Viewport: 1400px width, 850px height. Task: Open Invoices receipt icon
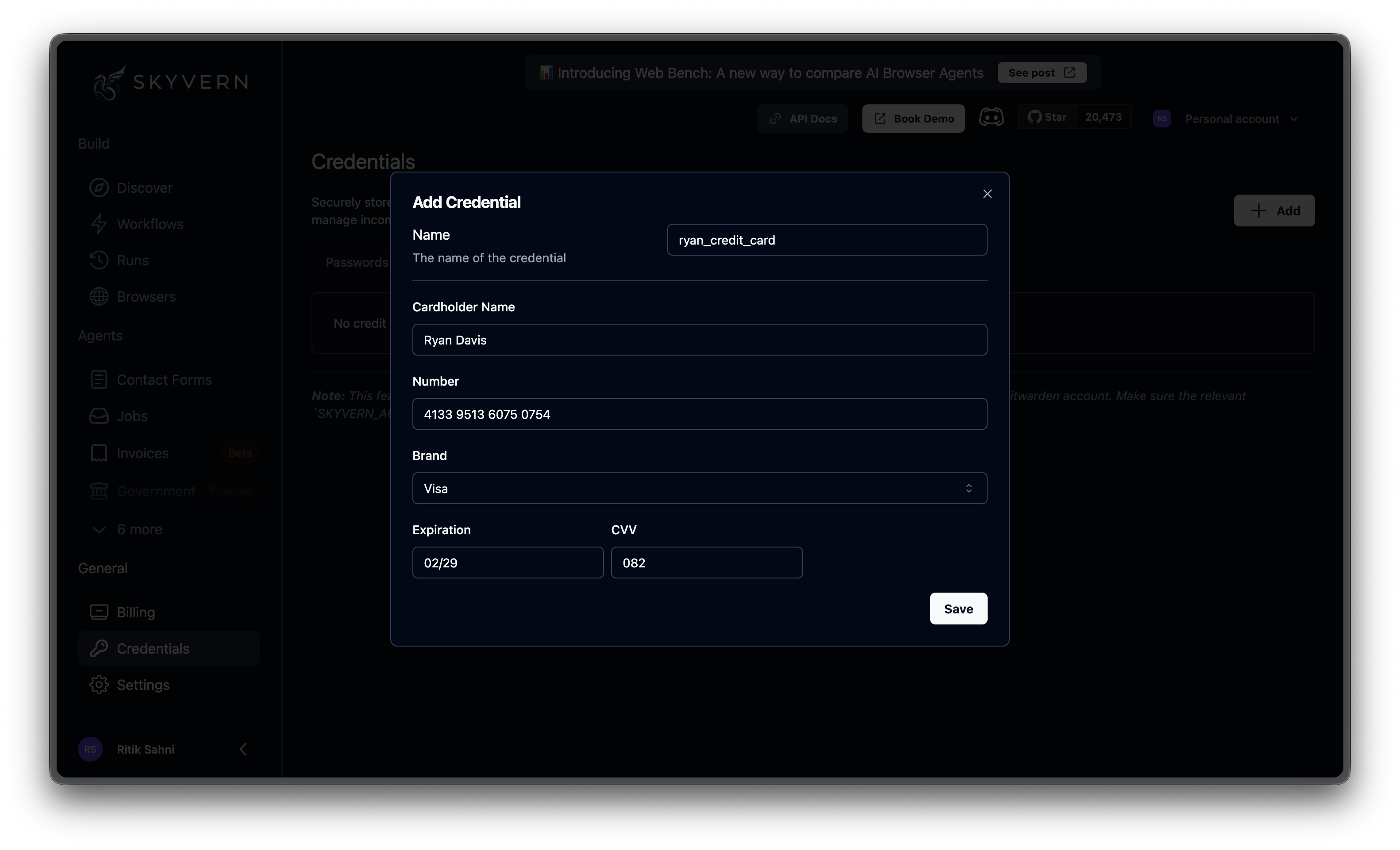[99, 453]
